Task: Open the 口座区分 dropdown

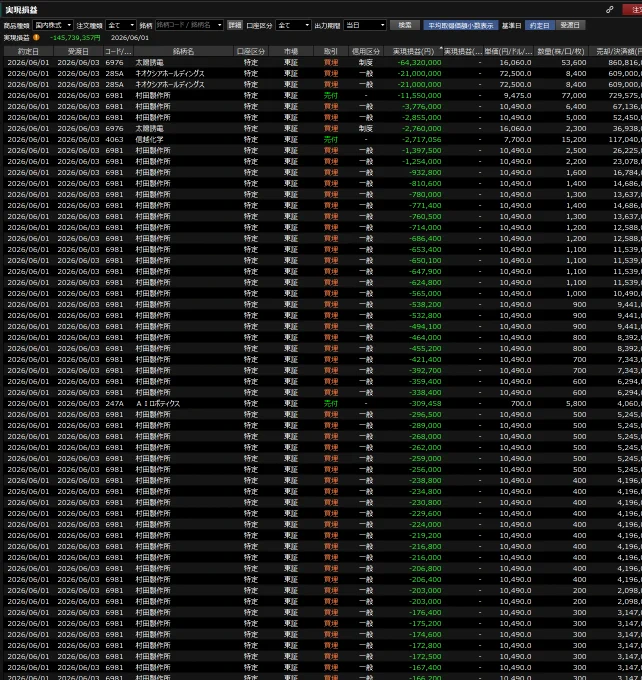Action: pyautogui.click(x=293, y=25)
